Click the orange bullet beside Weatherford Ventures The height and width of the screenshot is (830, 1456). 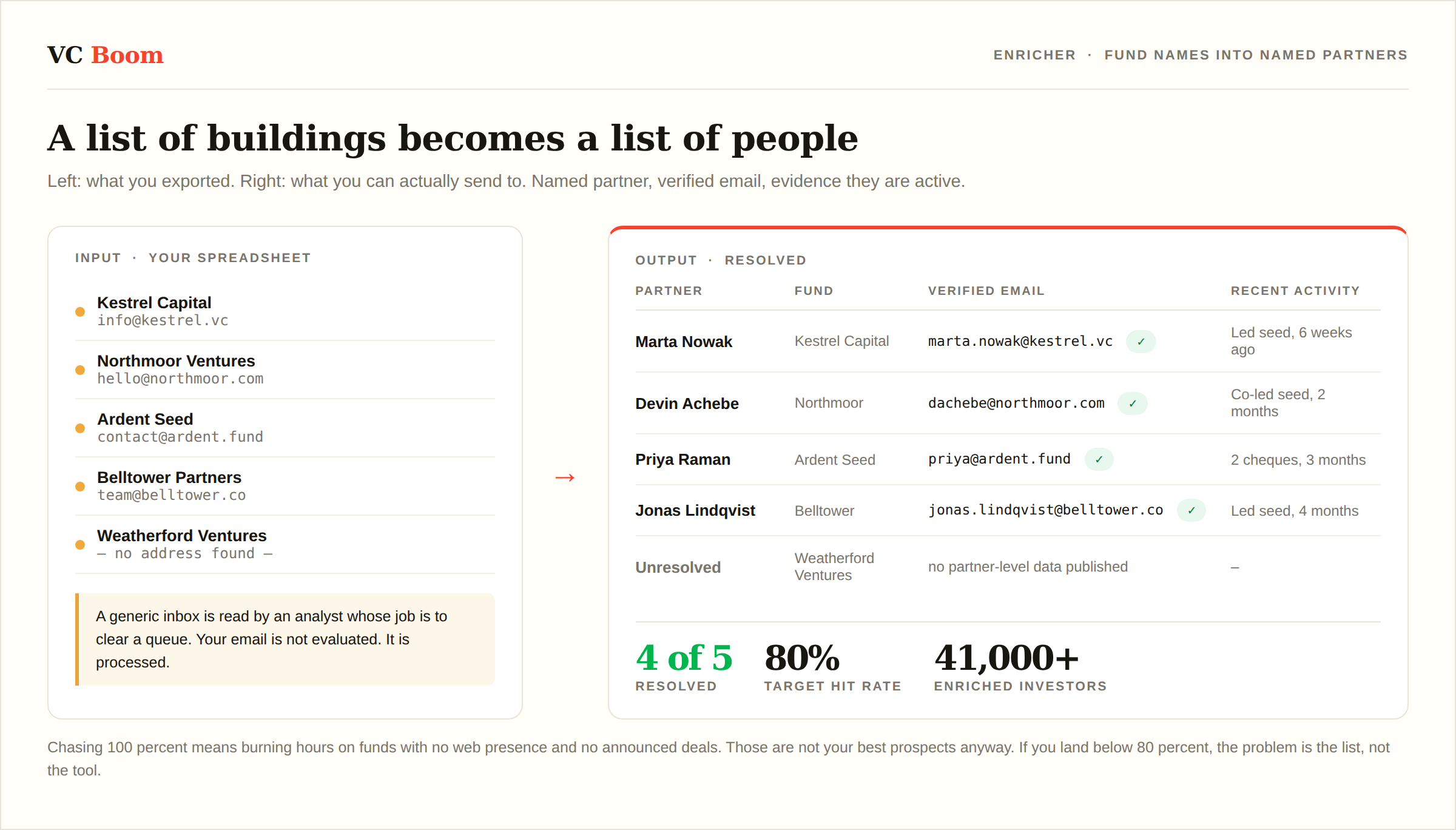pyautogui.click(x=80, y=545)
